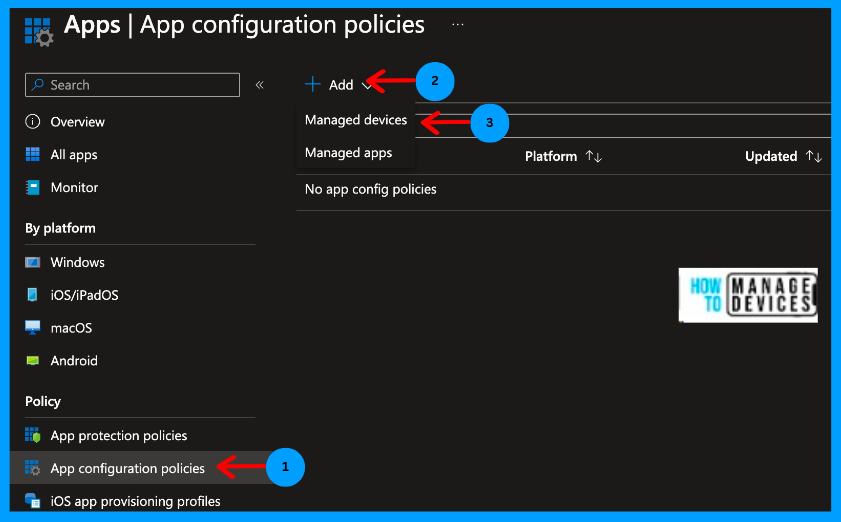Click the Android platform icon
The image size is (841, 522).
click(x=33, y=361)
